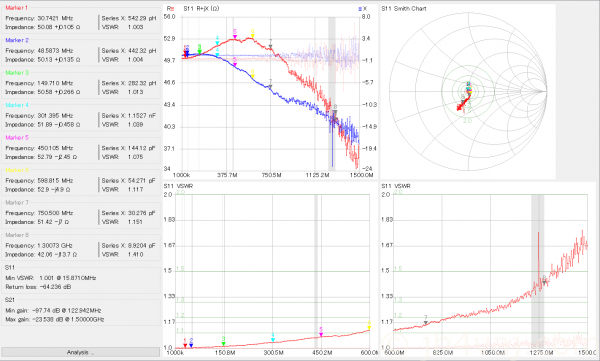The image size is (600, 361).
Task: Click VSWR chart title above markers 1 to 6
Action: 178,186
